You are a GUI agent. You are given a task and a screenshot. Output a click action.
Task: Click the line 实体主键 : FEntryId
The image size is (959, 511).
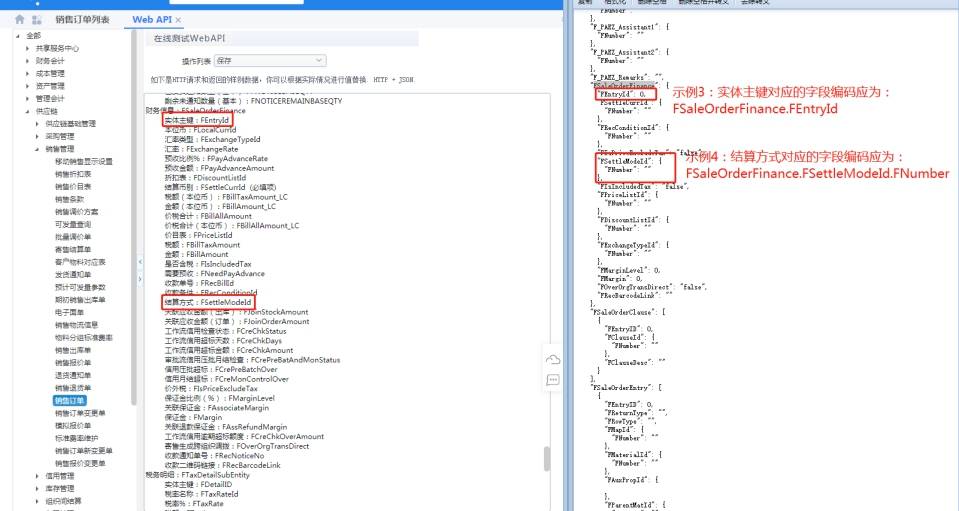[x=196, y=120]
